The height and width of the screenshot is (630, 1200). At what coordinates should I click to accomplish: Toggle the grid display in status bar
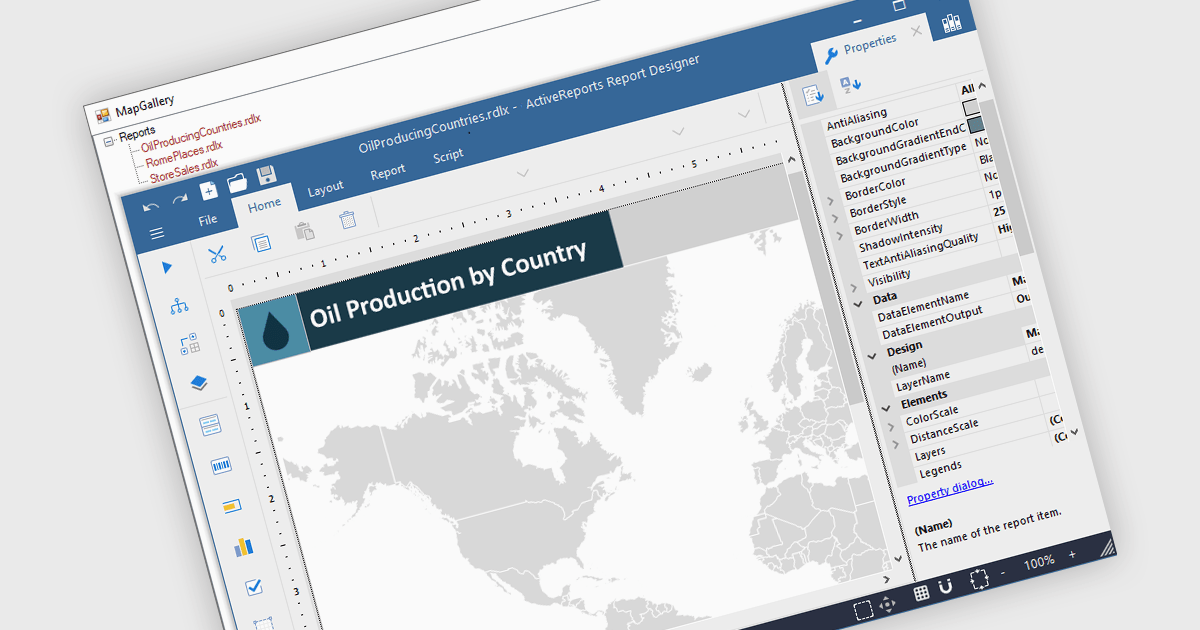[922, 593]
